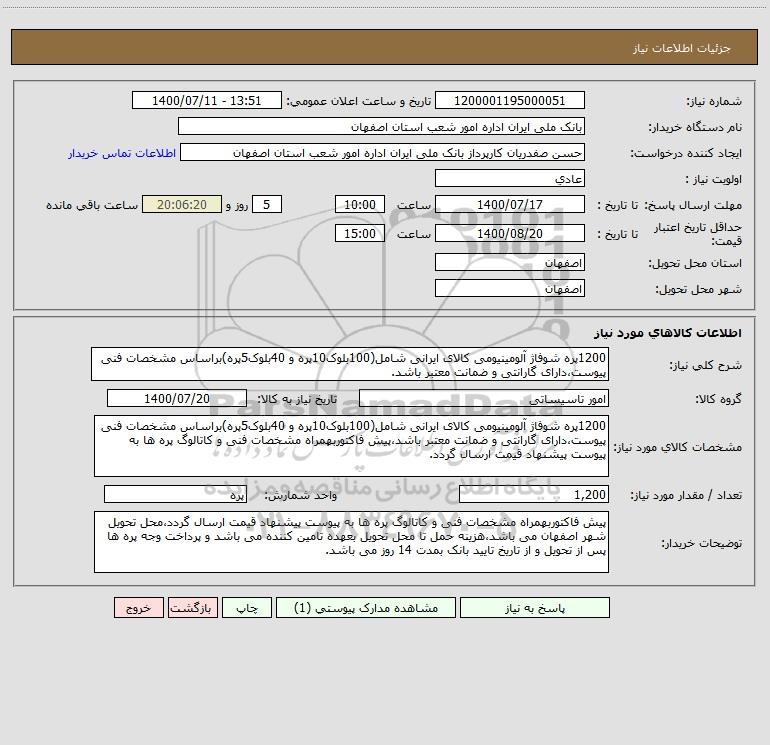Screen dimensions: 770x745
Task: Click the priority field عادي
Action: pyautogui.click(x=510, y=178)
